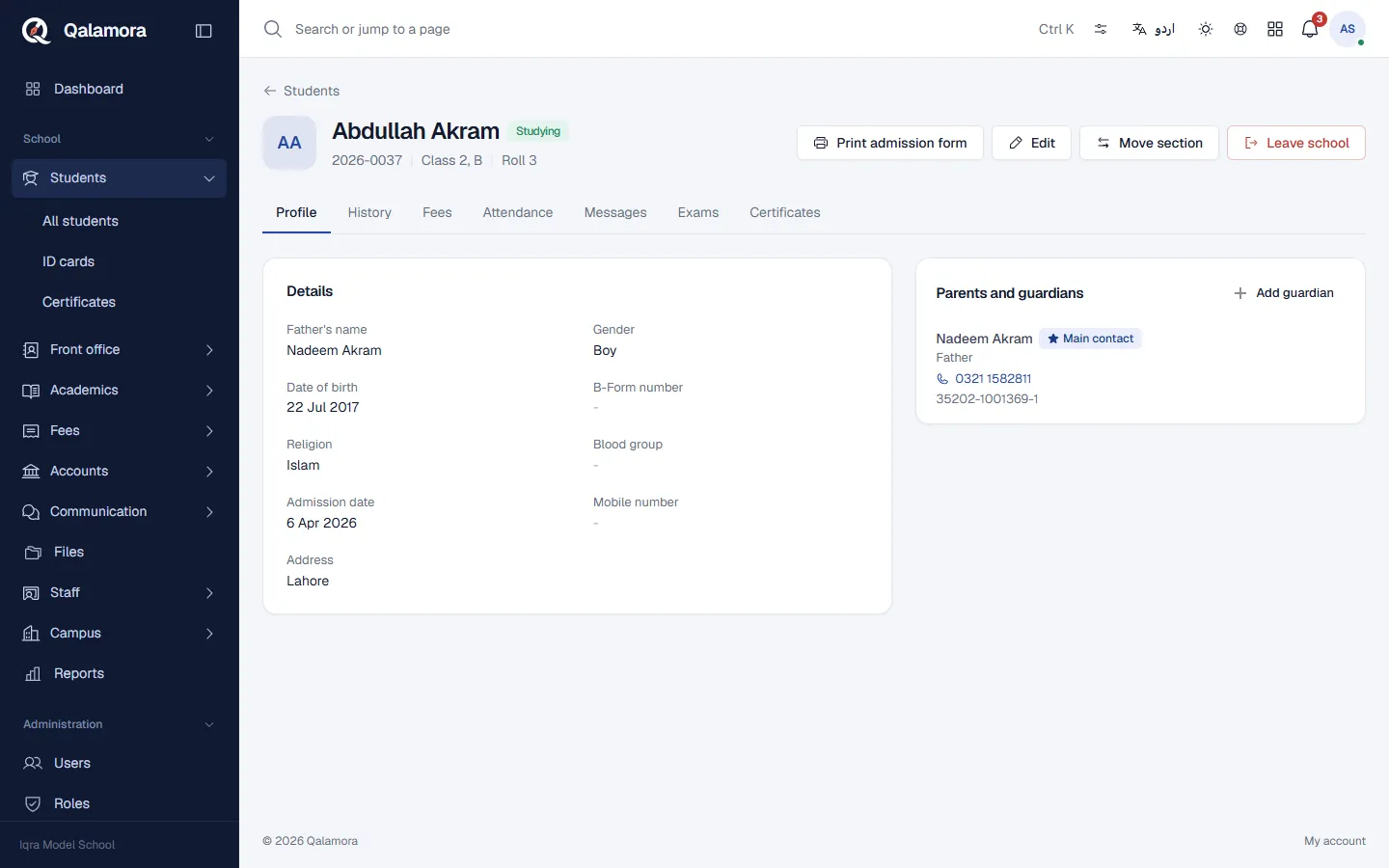Add guardian to the student
Viewport: 1389px width, 868px height.
pyautogui.click(x=1284, y=293)
